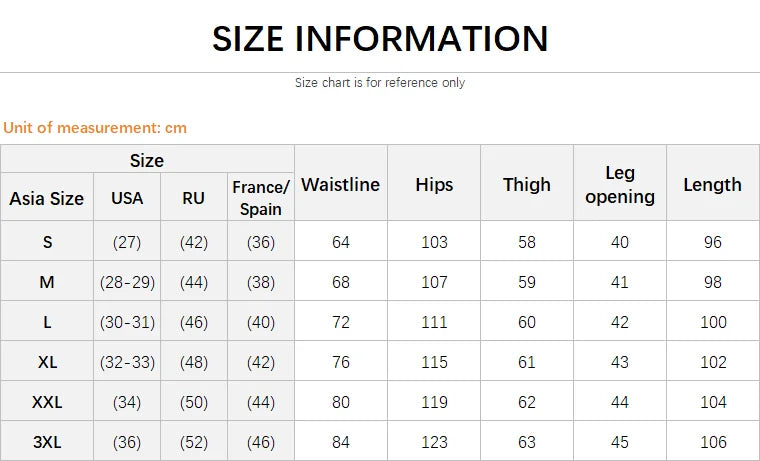Select the "France/Spain" column header

[261, 198]
